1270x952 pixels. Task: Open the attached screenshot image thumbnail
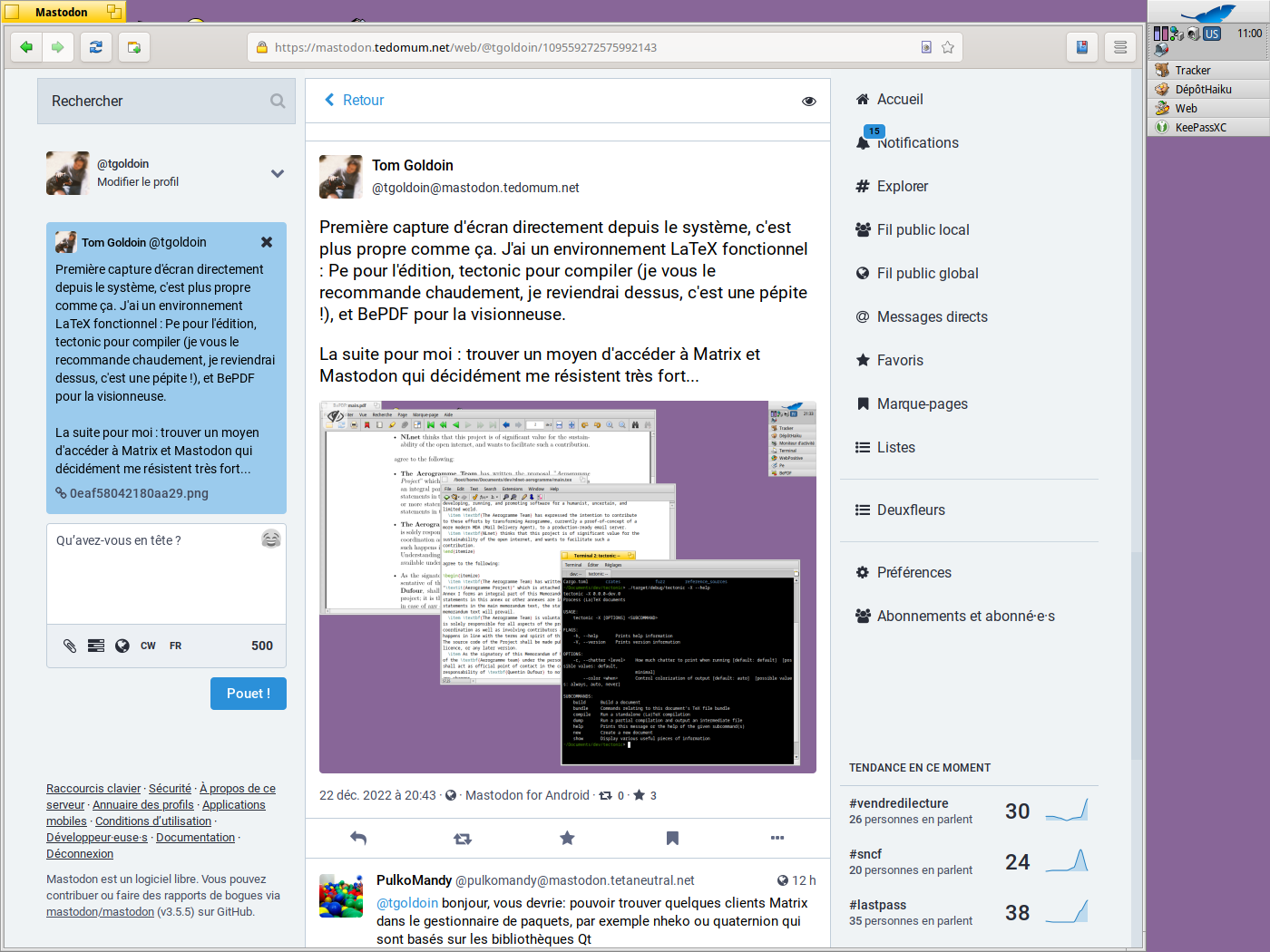coord(567,587)
